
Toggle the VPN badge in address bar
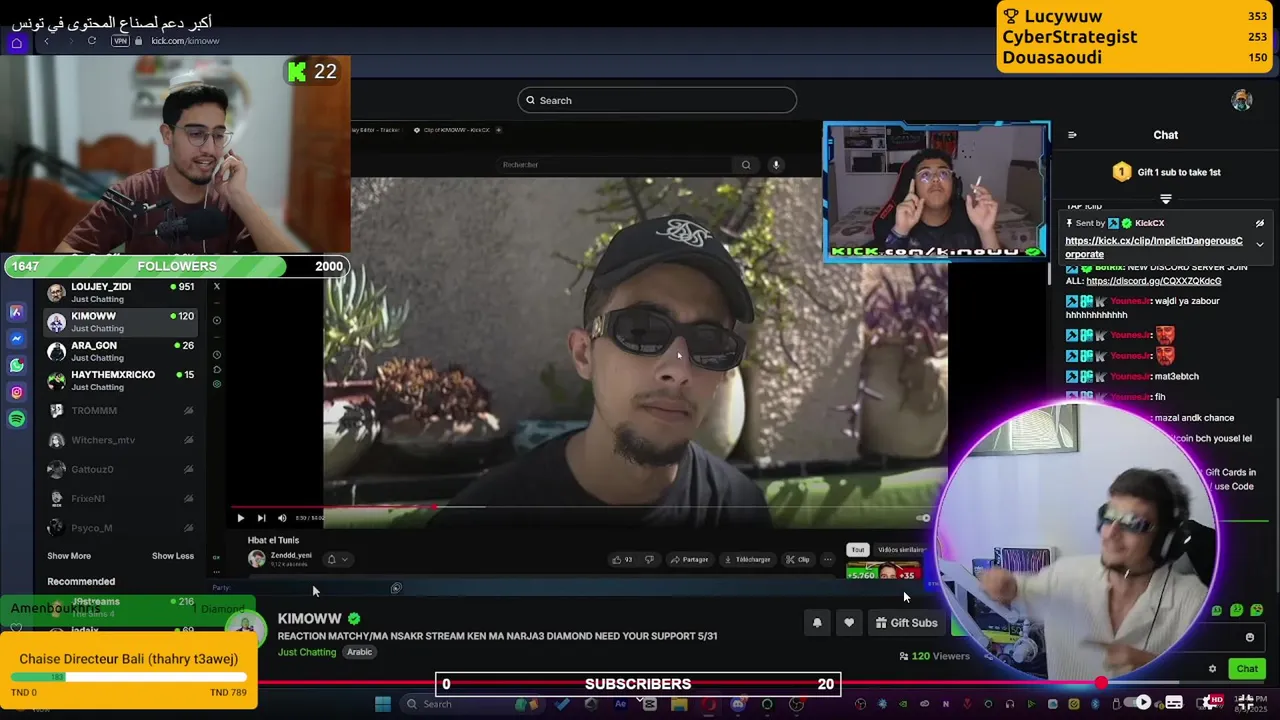[x=120, y=41]
